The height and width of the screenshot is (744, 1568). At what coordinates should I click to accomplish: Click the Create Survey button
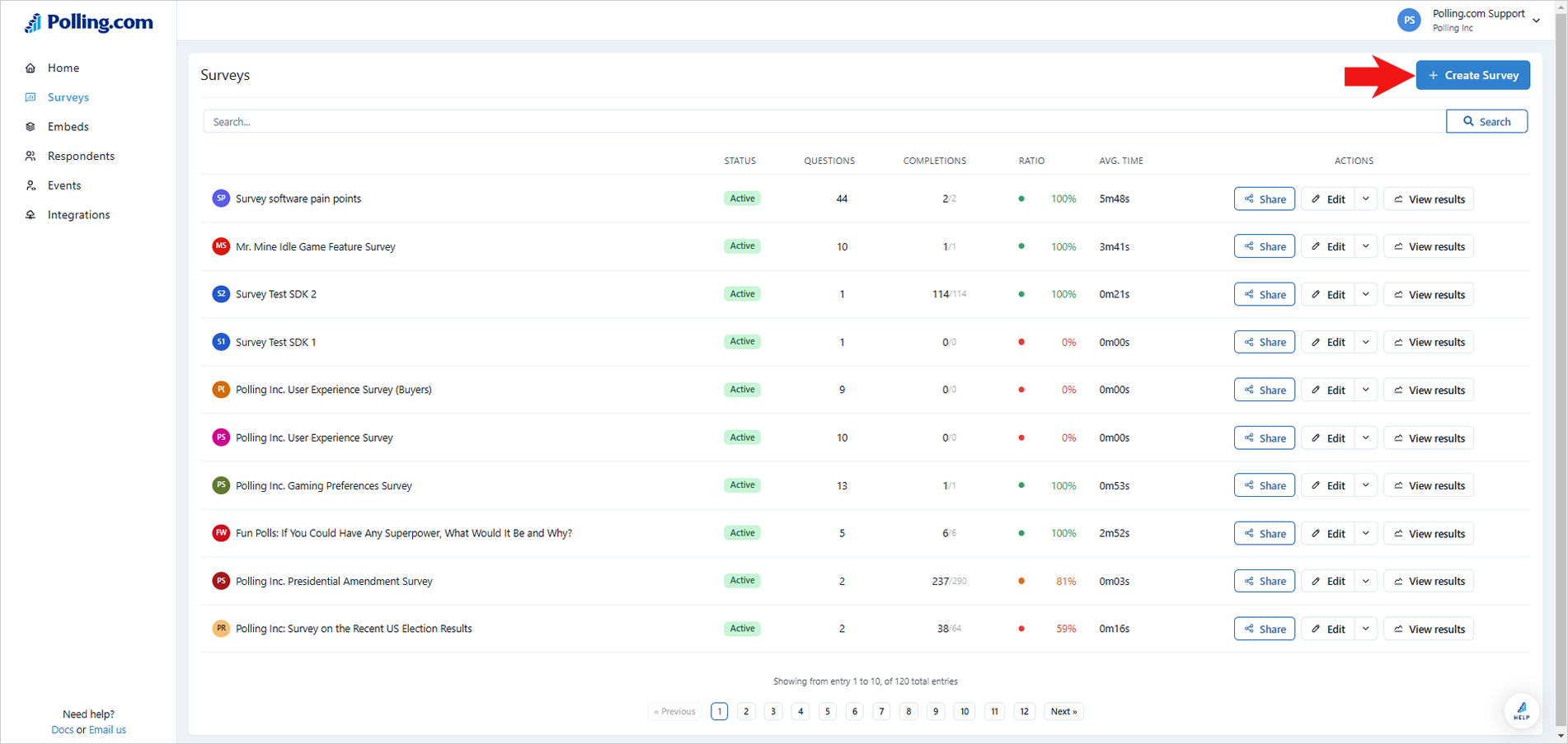coord(1473,75)
